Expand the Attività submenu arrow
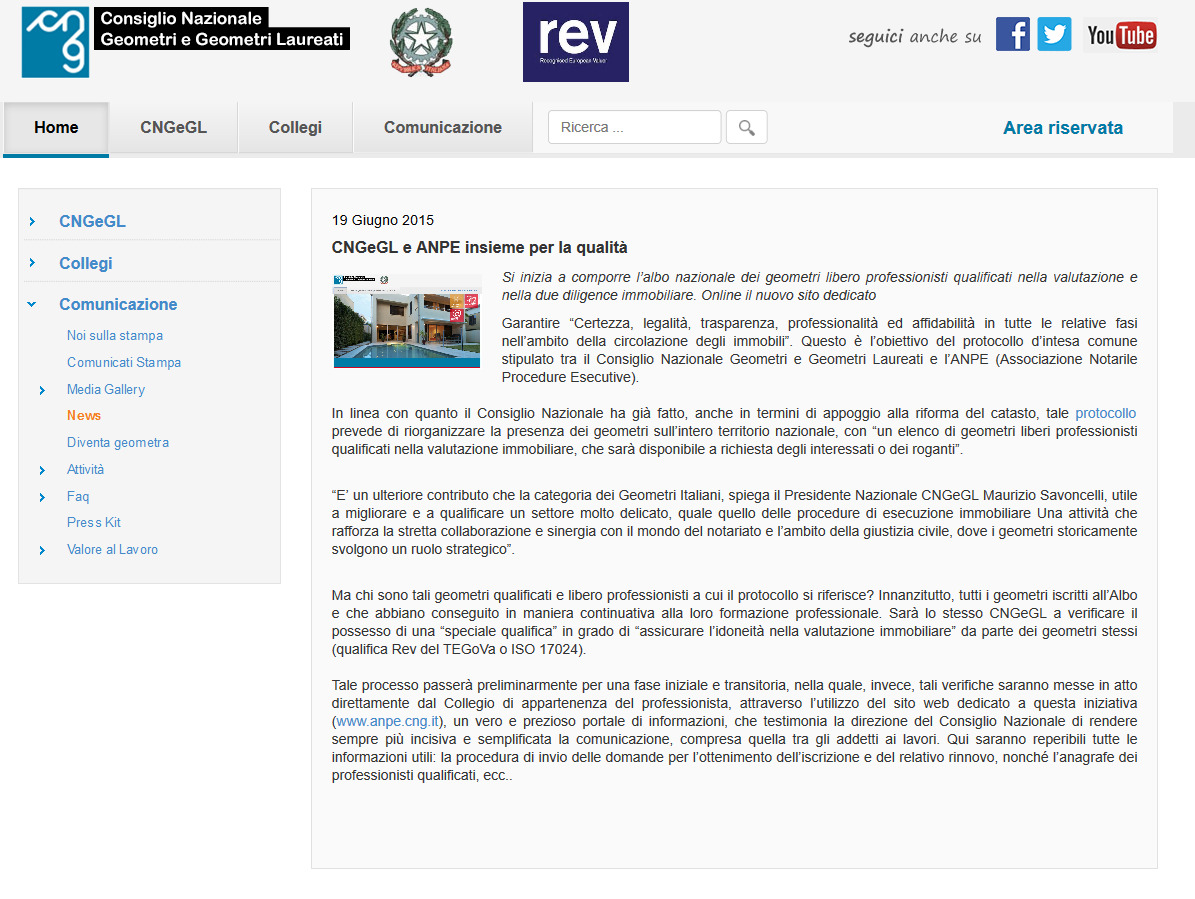Screen dimensions: 1195x899 pos(43,471)
